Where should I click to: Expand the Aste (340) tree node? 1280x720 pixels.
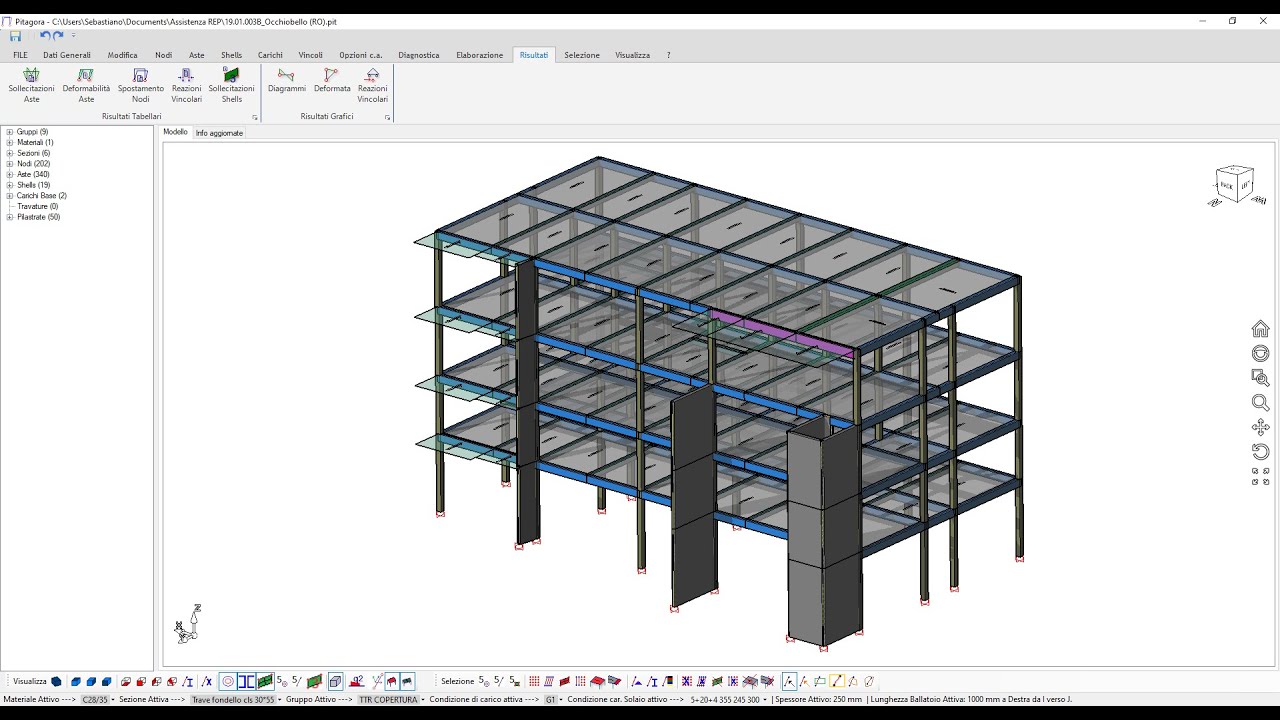(x=10, y=174)
